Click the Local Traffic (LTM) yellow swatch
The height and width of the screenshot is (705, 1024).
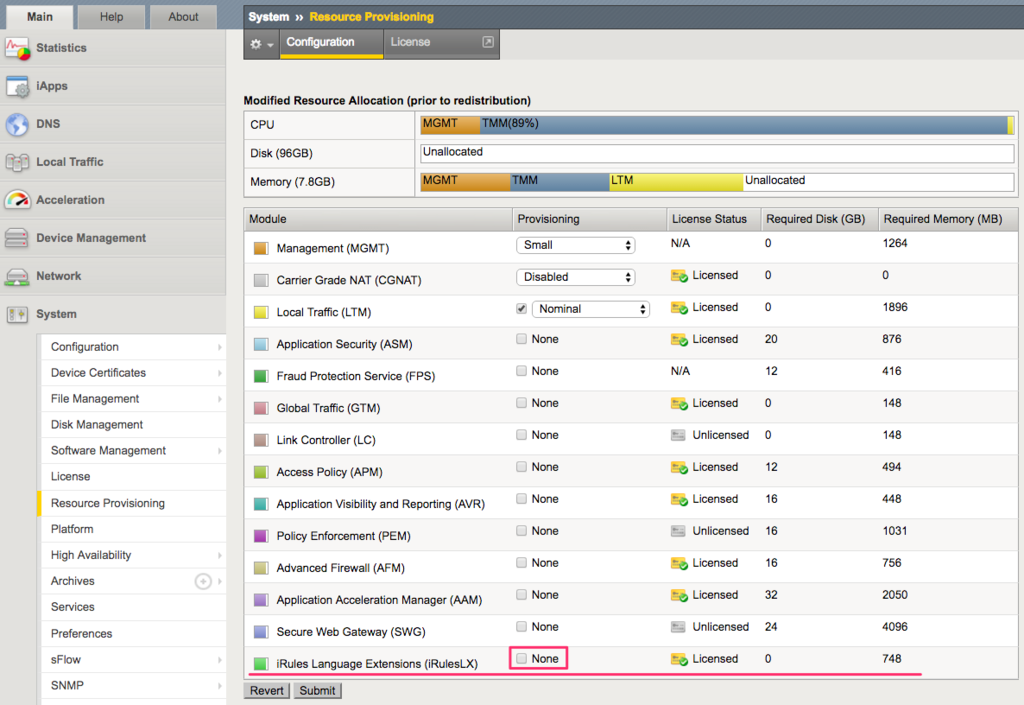click(x=261, y=312)
